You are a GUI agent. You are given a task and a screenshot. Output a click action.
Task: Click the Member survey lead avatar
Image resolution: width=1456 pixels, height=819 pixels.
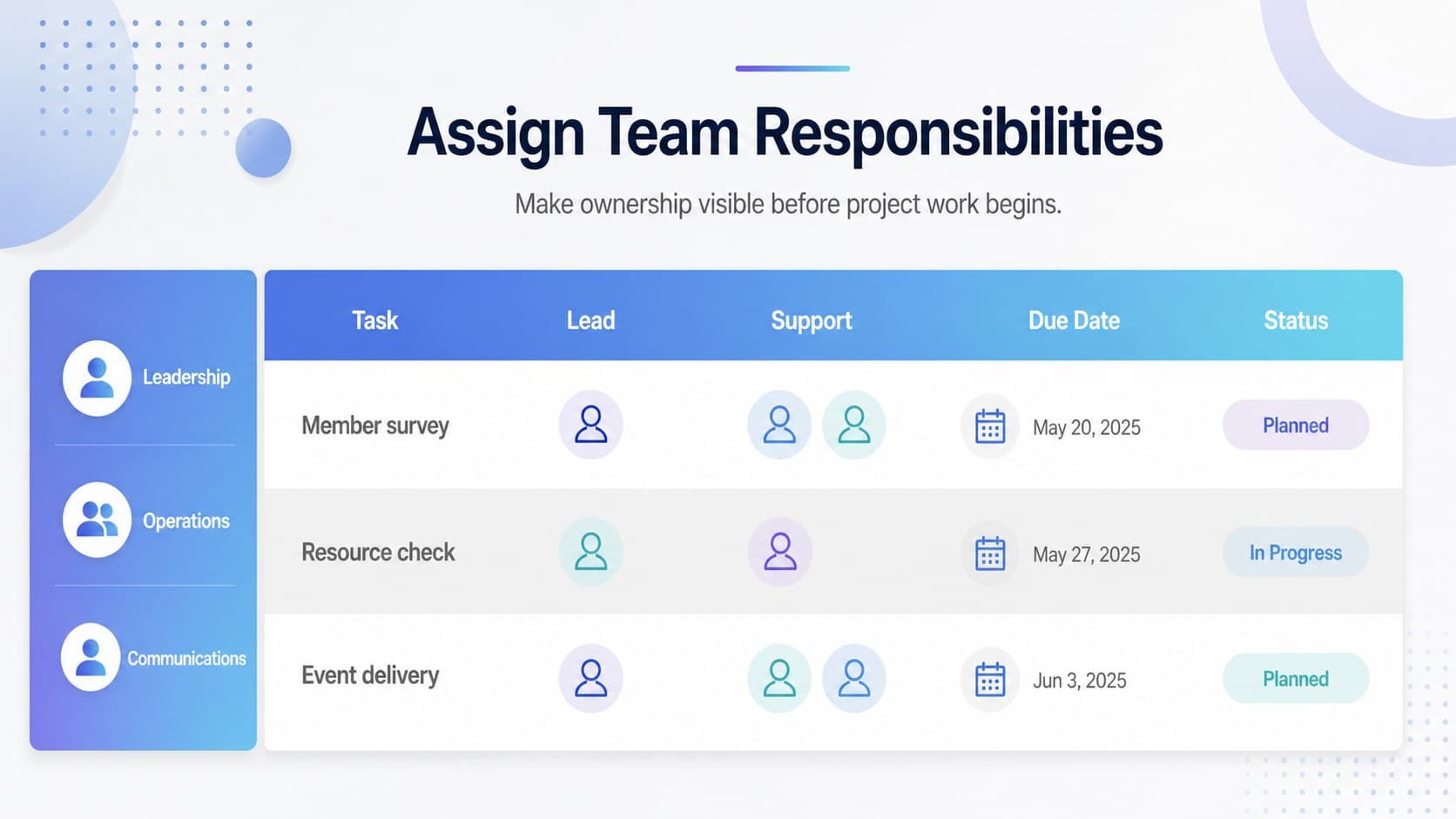click(590, 425)
